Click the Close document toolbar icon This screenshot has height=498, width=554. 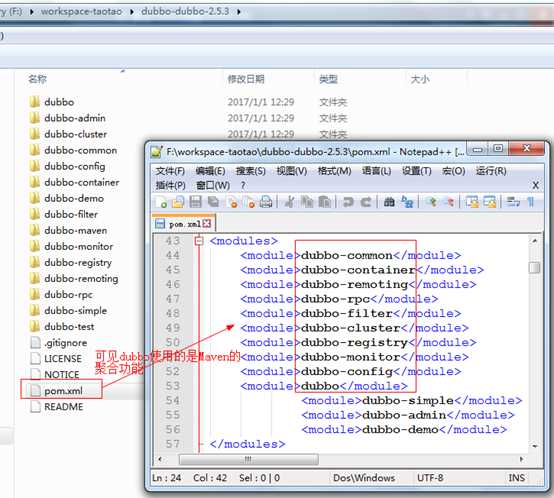coord(232,202)
